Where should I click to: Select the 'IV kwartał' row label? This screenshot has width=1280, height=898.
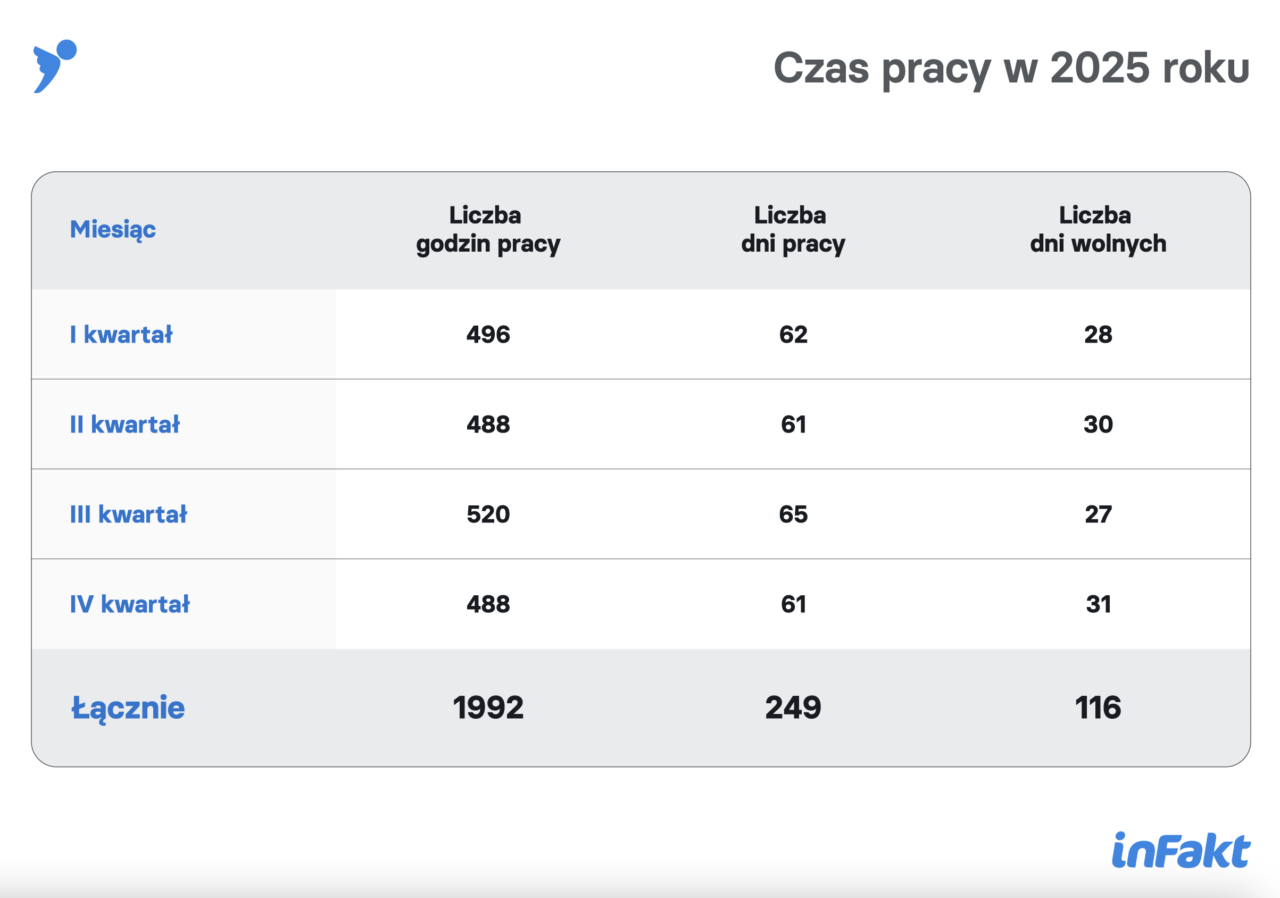(x=130, y=605)
